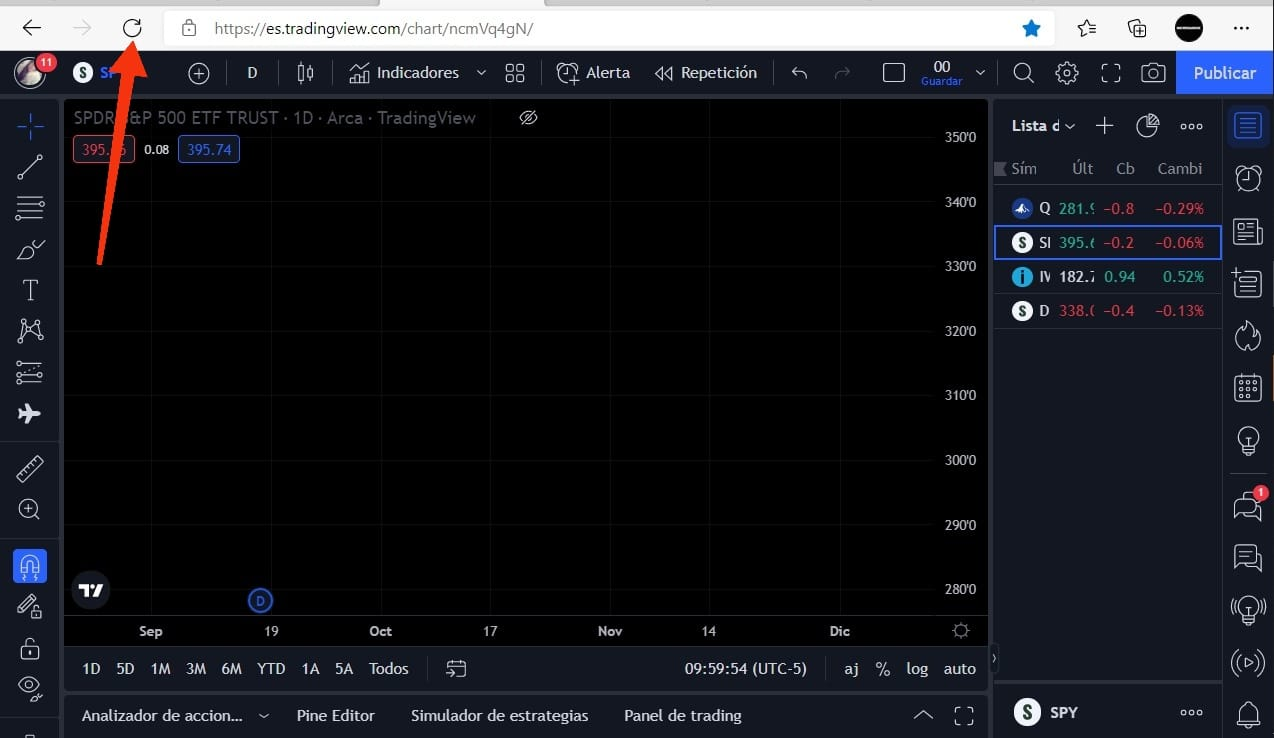Open the airplane icons tool
Viewport: 1274px width, 738px height.
click(30, 413)
